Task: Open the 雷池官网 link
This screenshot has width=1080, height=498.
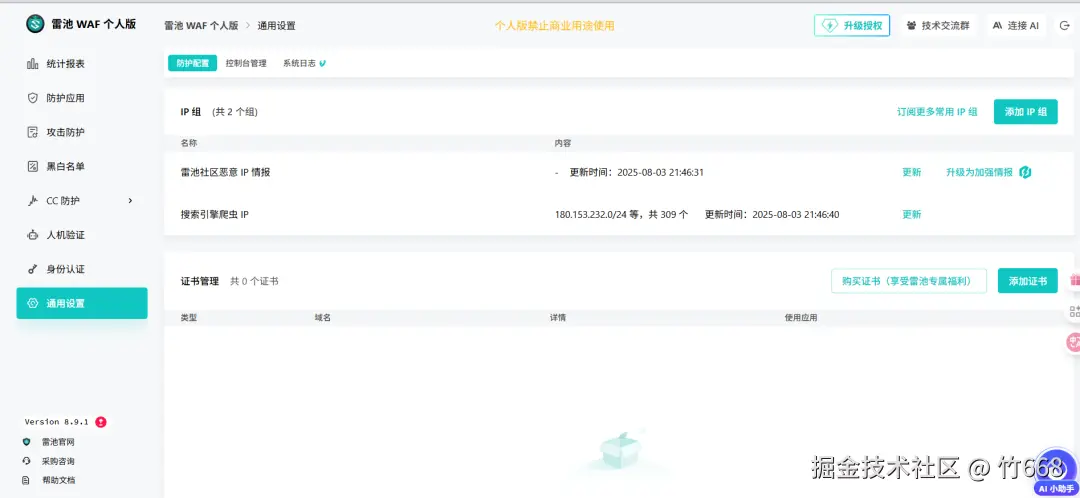Action: (x=58, y=442)
